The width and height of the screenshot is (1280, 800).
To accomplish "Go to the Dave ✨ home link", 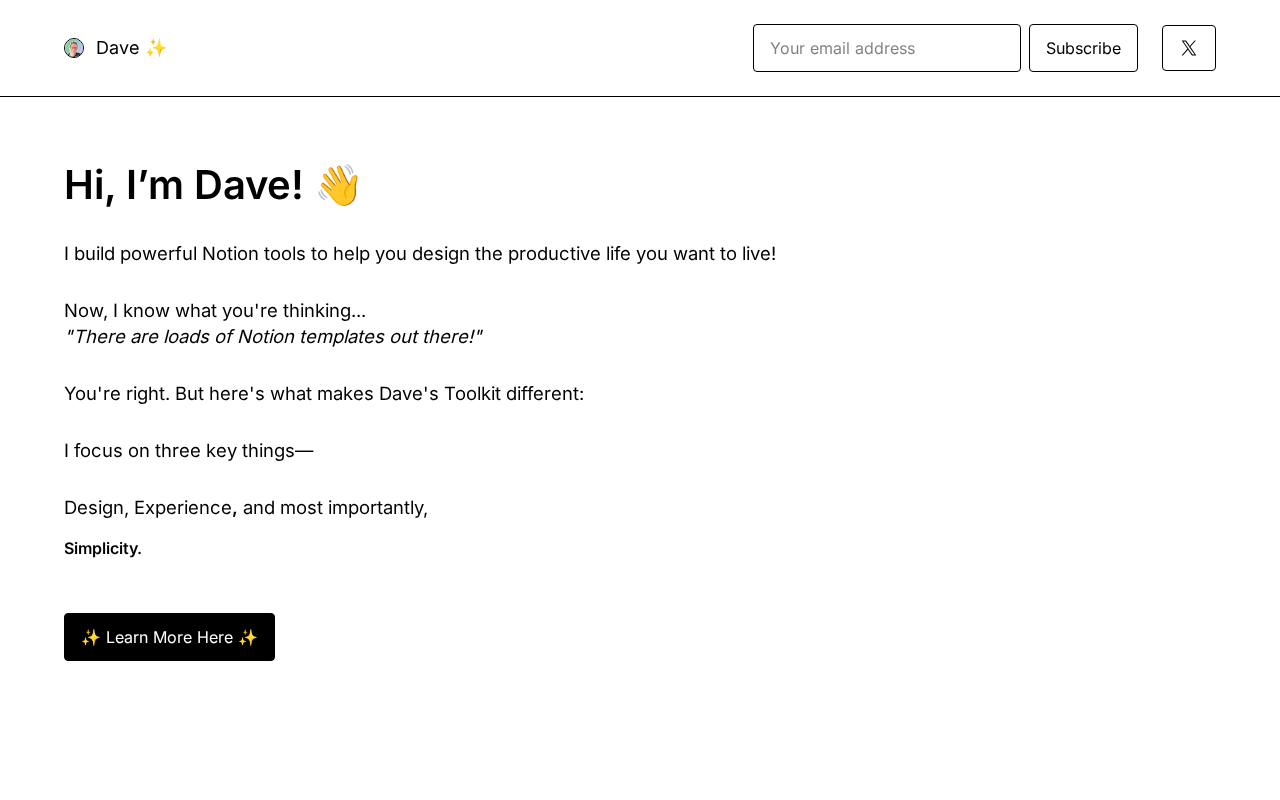I will [x=131, y=48].
